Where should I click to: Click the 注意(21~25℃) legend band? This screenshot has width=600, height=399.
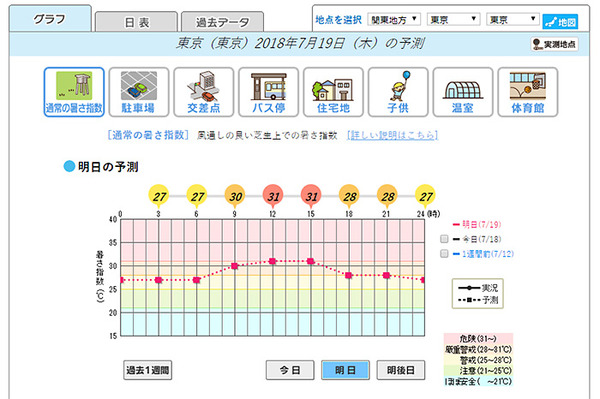click(478, 371)
